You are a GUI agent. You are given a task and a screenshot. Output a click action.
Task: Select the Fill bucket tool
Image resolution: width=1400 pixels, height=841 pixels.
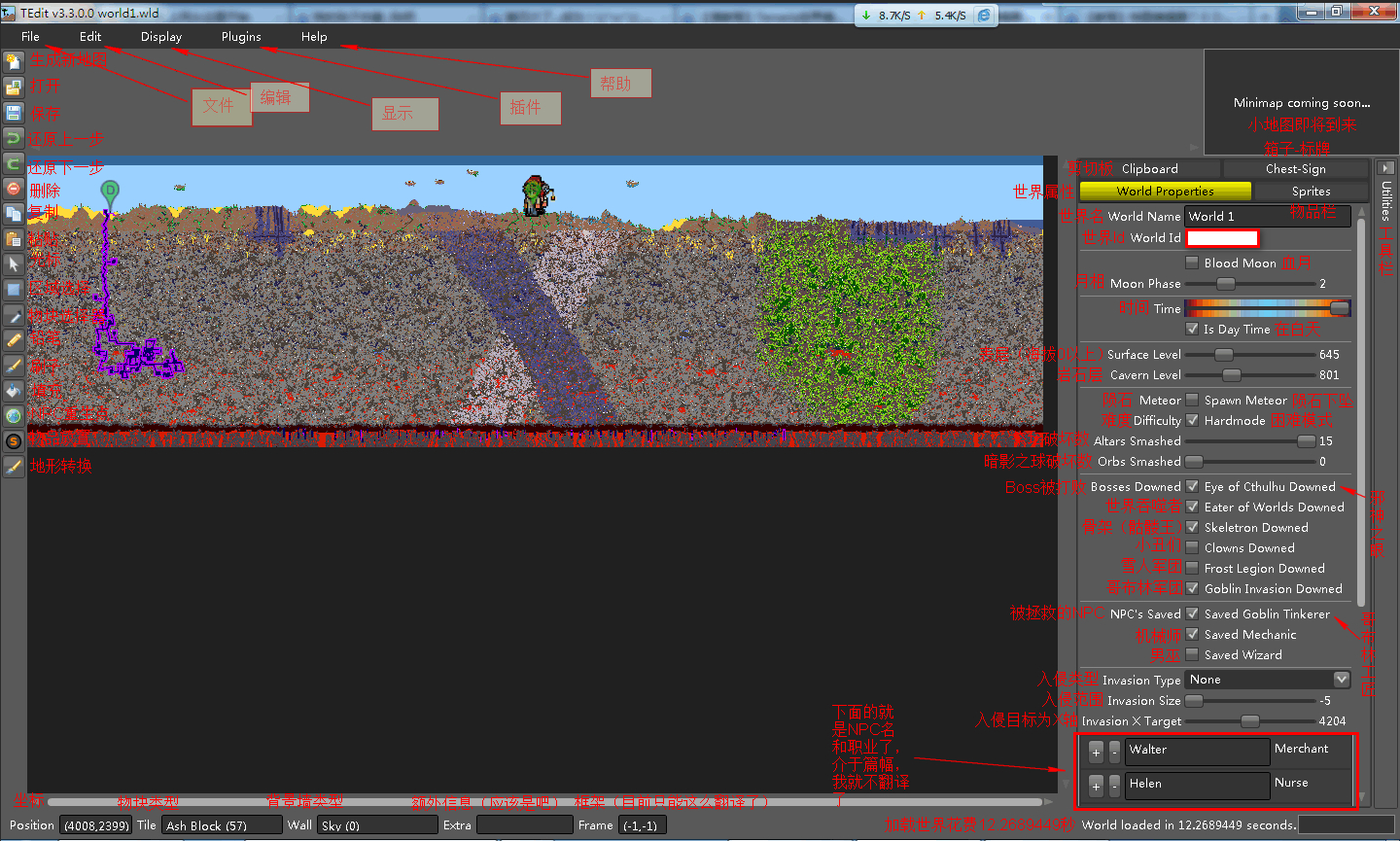14,391
